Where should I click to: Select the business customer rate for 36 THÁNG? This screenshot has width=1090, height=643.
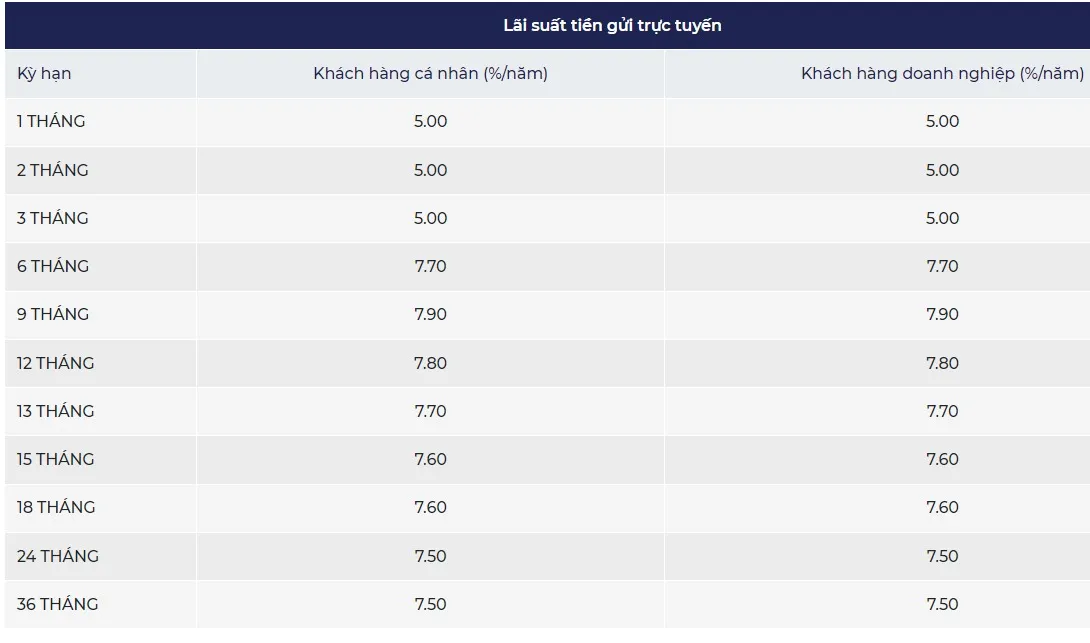click(x=942, y=604)
